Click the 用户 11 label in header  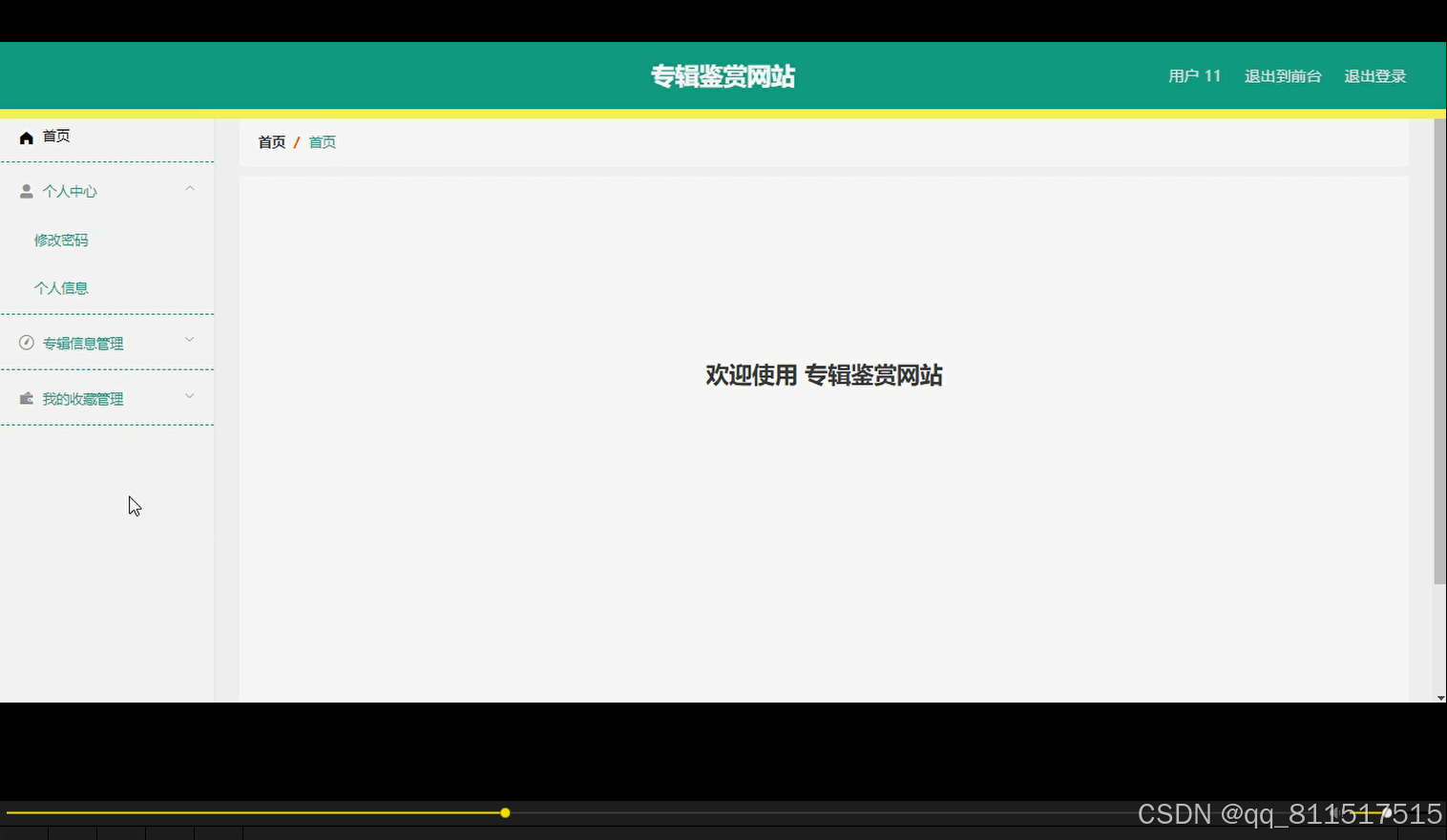(x=1195, y=76)
